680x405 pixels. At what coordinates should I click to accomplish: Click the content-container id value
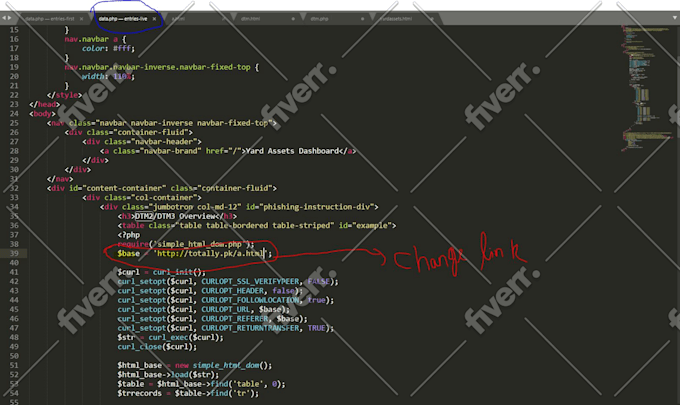[x=124, y=188]
